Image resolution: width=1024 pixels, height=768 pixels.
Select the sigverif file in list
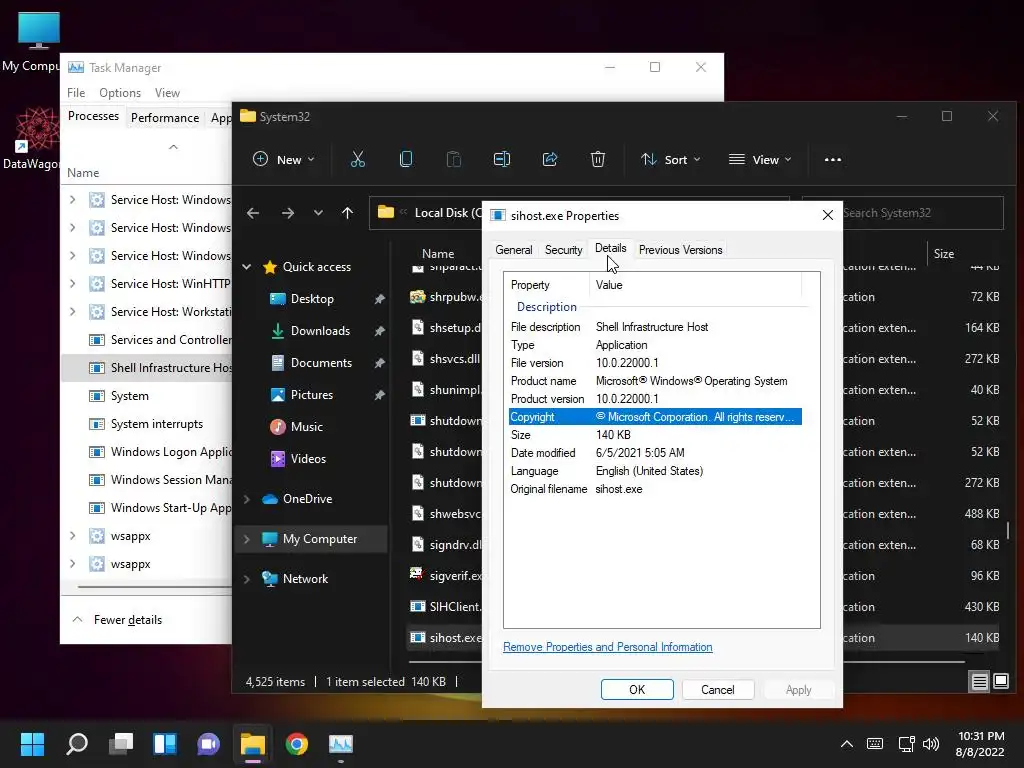446,576
